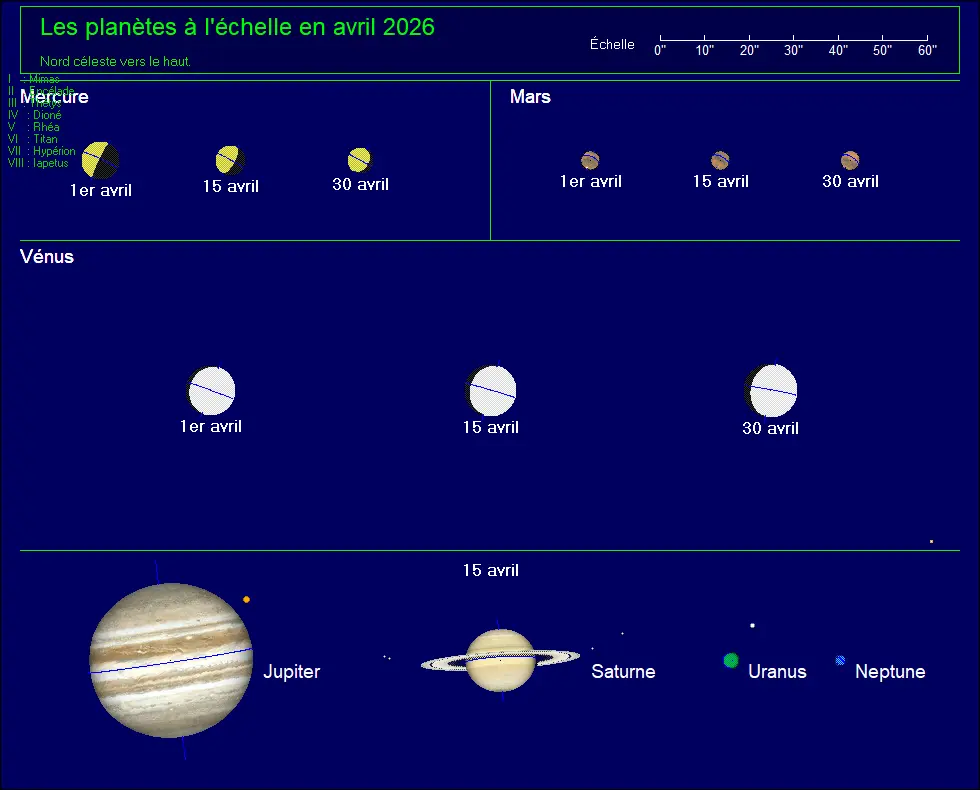Select the moon dot left of Saturne
980x790 pixels.
[386, 658]
